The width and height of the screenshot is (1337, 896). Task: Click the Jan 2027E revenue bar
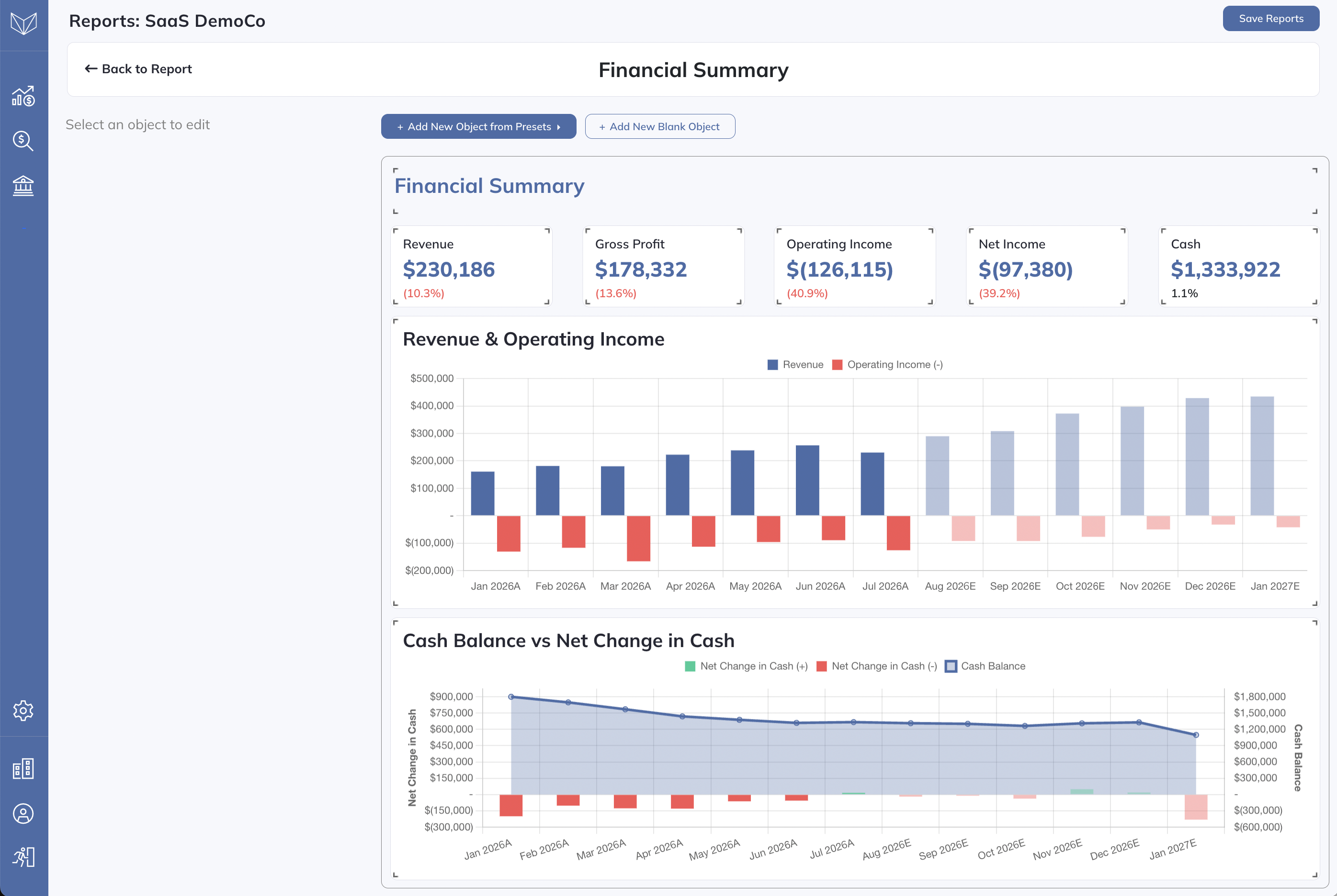click(1262, 456)
